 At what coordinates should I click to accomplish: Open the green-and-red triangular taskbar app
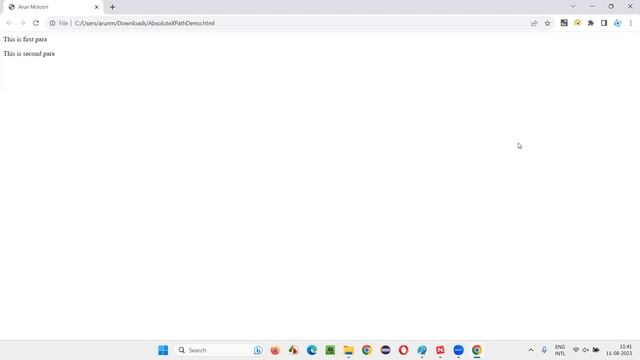coord(293,350)
